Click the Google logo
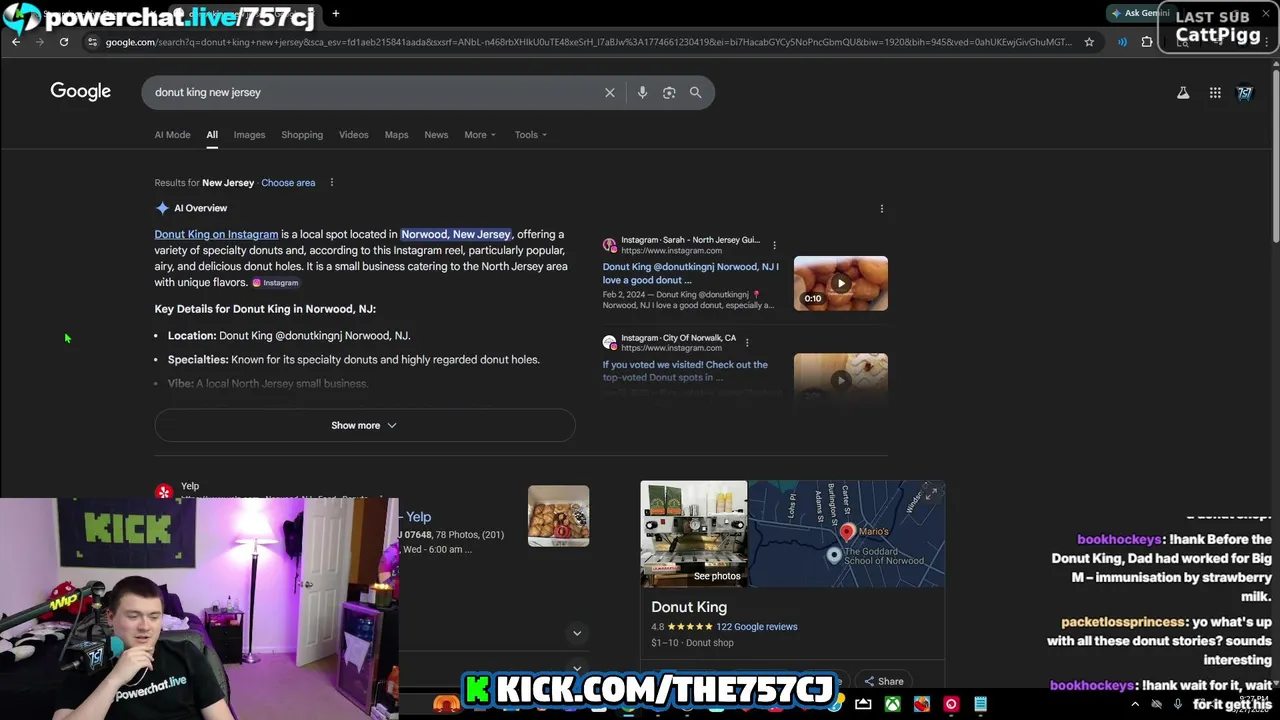This screenshot has width=1280, height=720. pos(81,91)
